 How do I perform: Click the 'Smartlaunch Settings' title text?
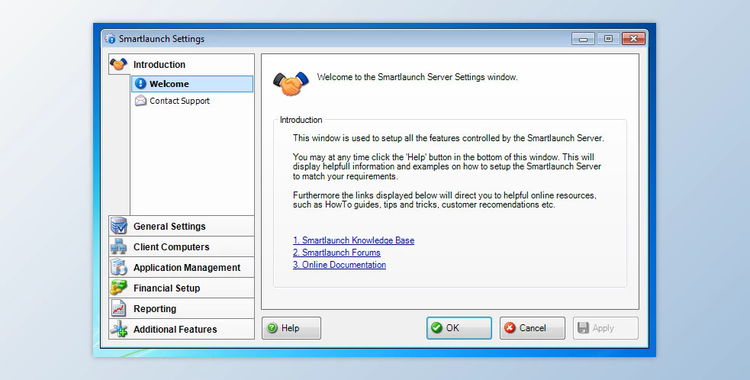[162, 39]
